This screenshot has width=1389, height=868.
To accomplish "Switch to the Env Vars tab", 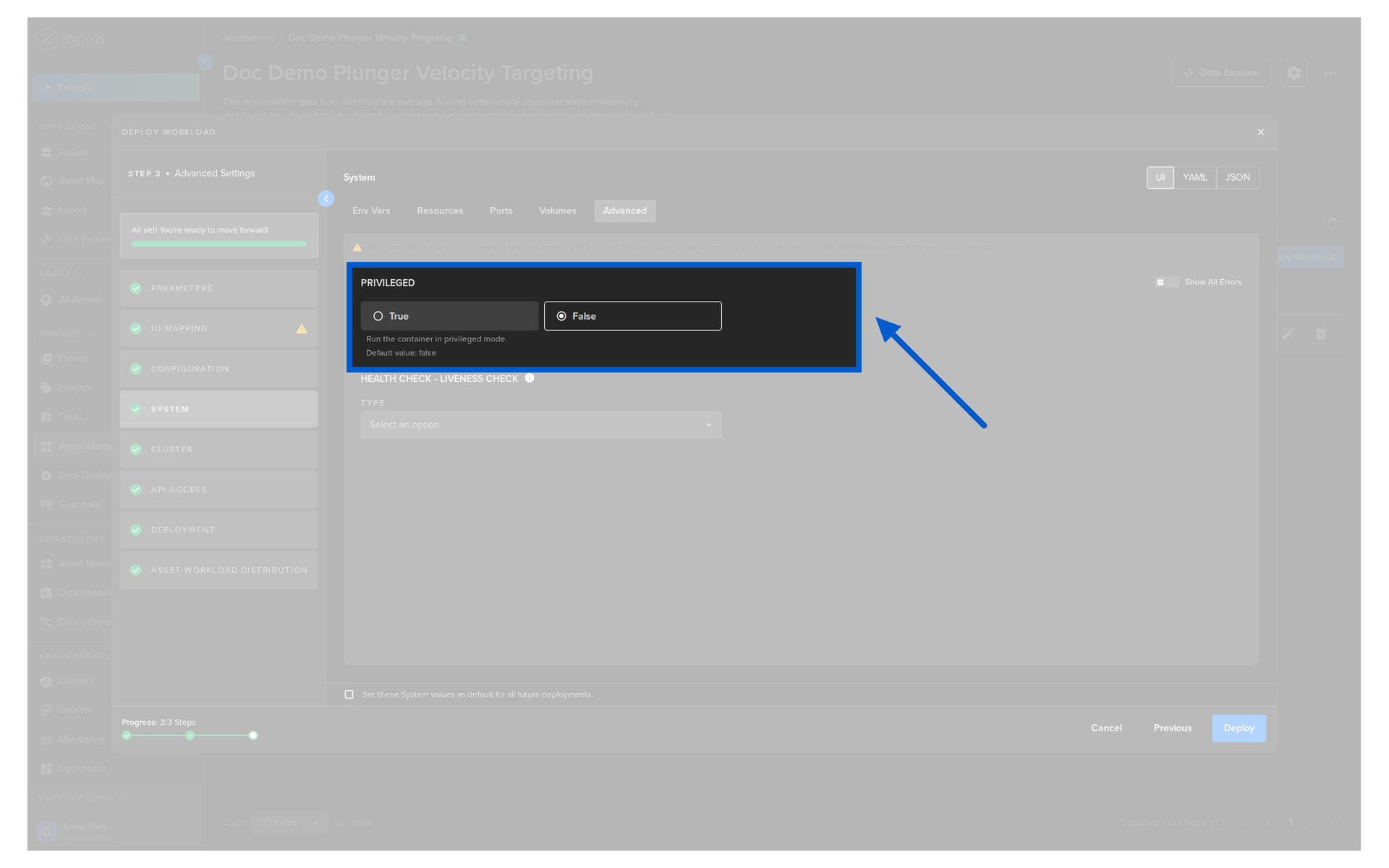I will coord(371,211).
